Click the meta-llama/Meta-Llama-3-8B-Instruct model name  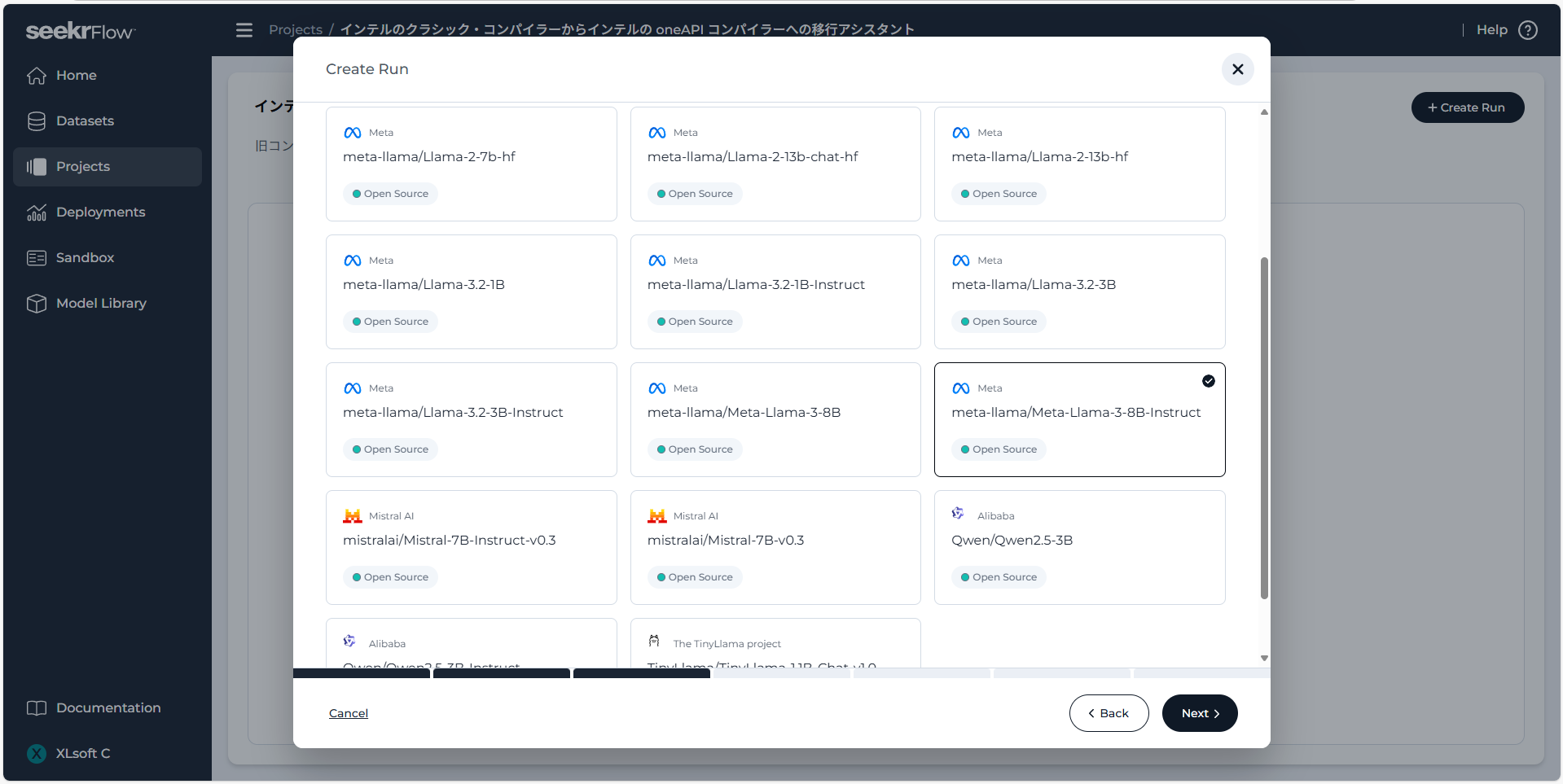click(1076, 413)
